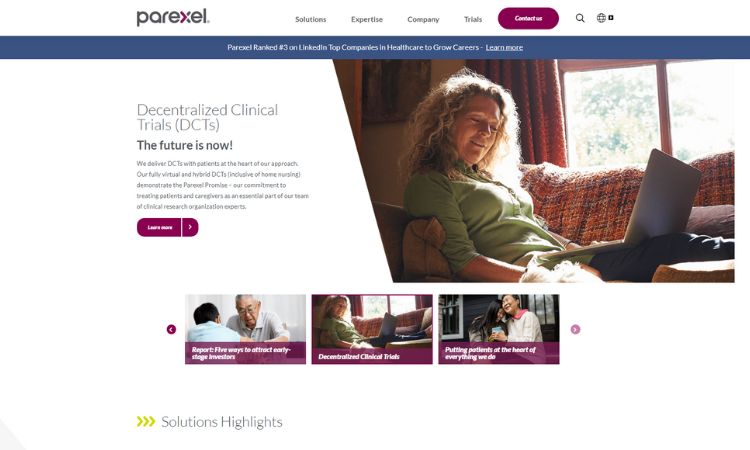The height and width of the screenshot is (450, 750).
Task: Open the Solutions menu
Action: 310,19
